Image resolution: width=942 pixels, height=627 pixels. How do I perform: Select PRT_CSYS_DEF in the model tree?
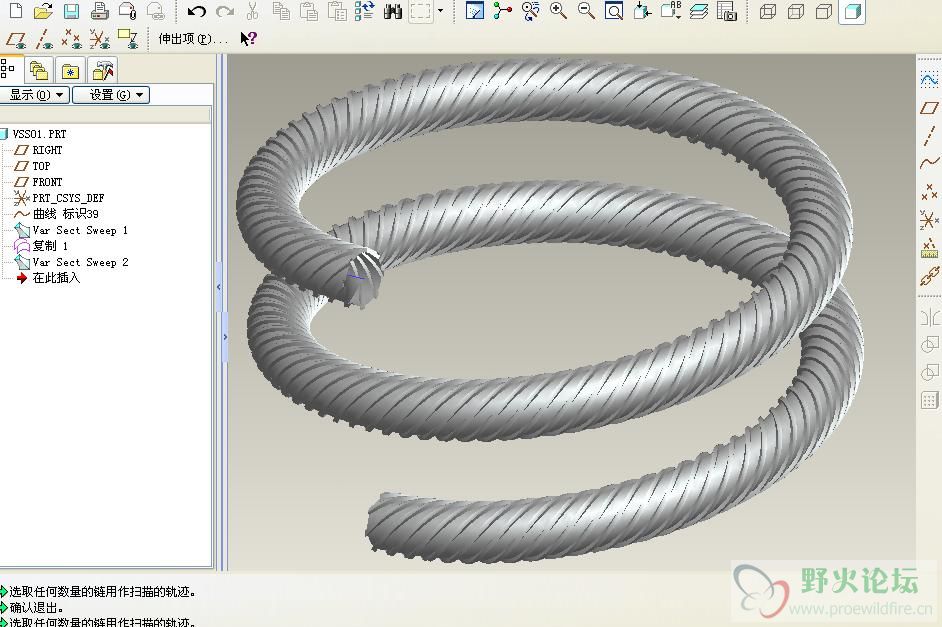(68, 198)
